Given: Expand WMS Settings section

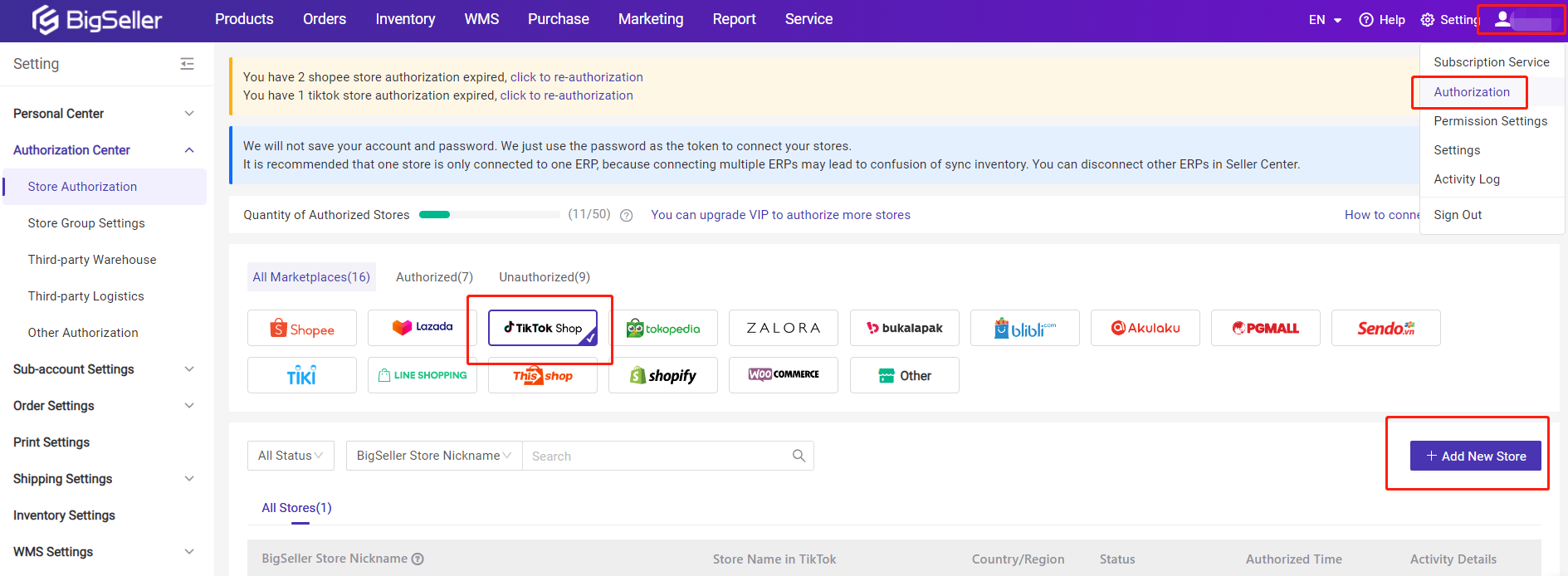Looking at the screenshot, I should coord(189,552).
